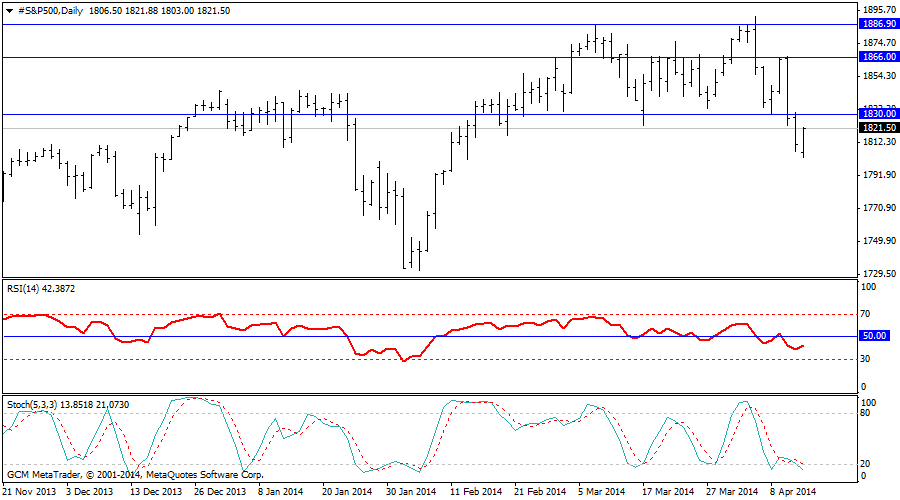
Task: Click the Stochastic 80 level axis label
Action: coord(866,413)
